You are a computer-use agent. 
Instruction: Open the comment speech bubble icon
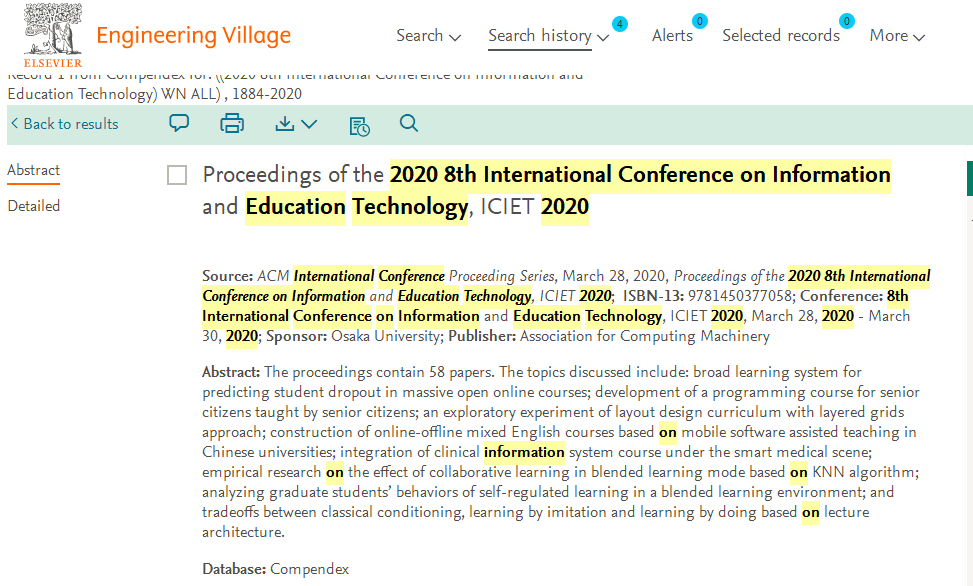coord(179,124)
